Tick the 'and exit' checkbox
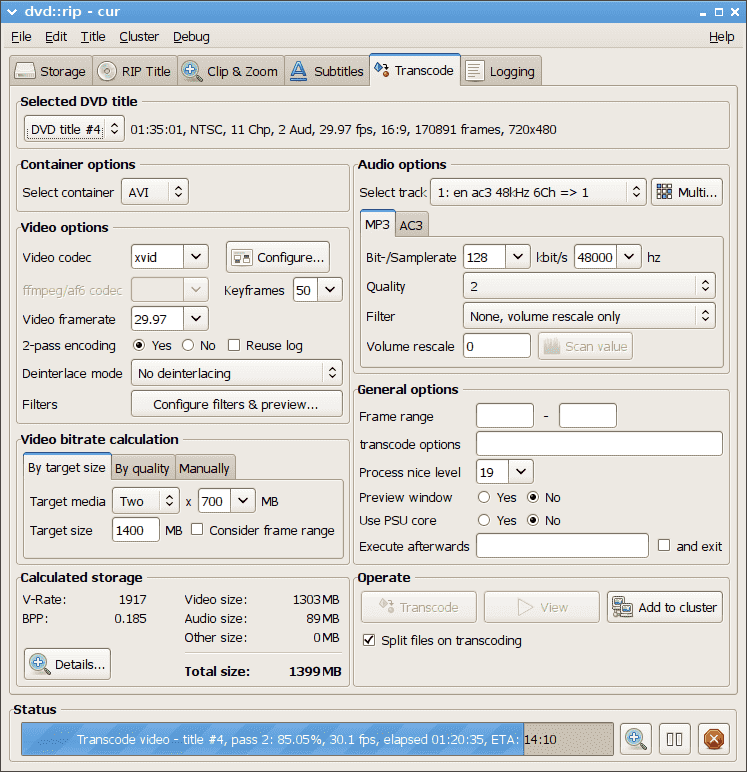This screenshot has width=747, height=772. pyautogui.click(x=664, y=546)
